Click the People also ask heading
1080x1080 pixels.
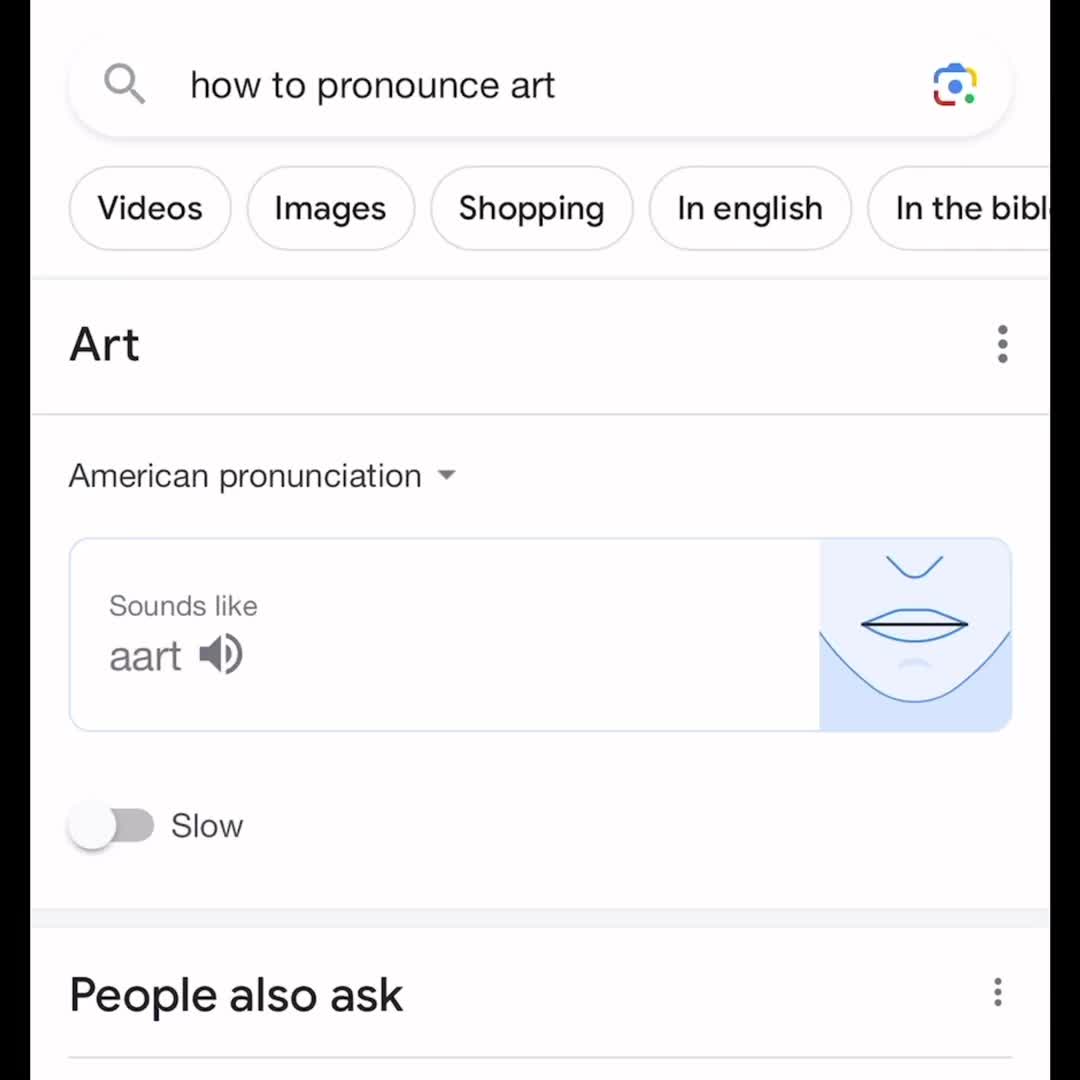point(236,995)
